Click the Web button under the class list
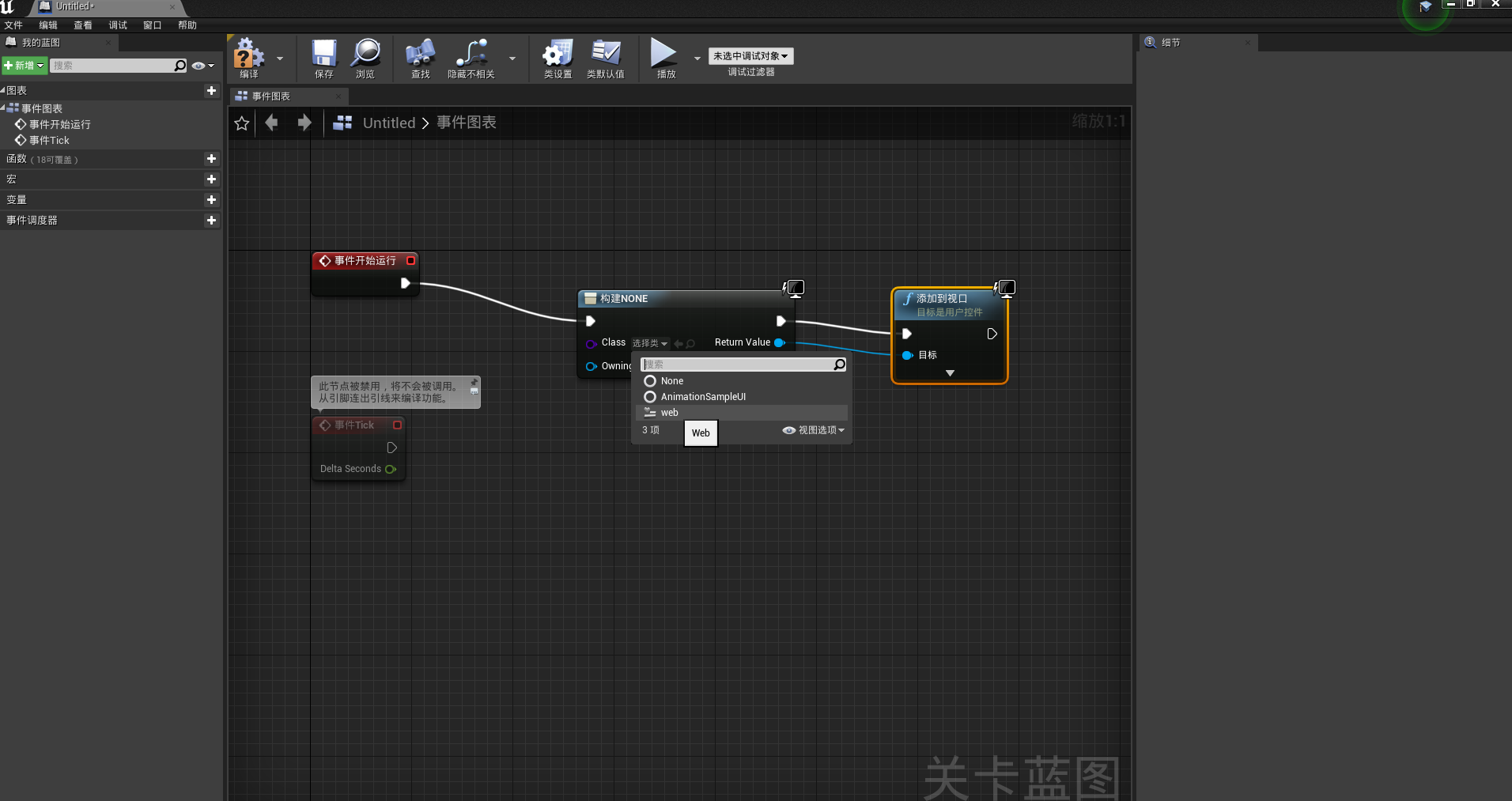This screenshot has height=801, width=1512. [700, 433]
